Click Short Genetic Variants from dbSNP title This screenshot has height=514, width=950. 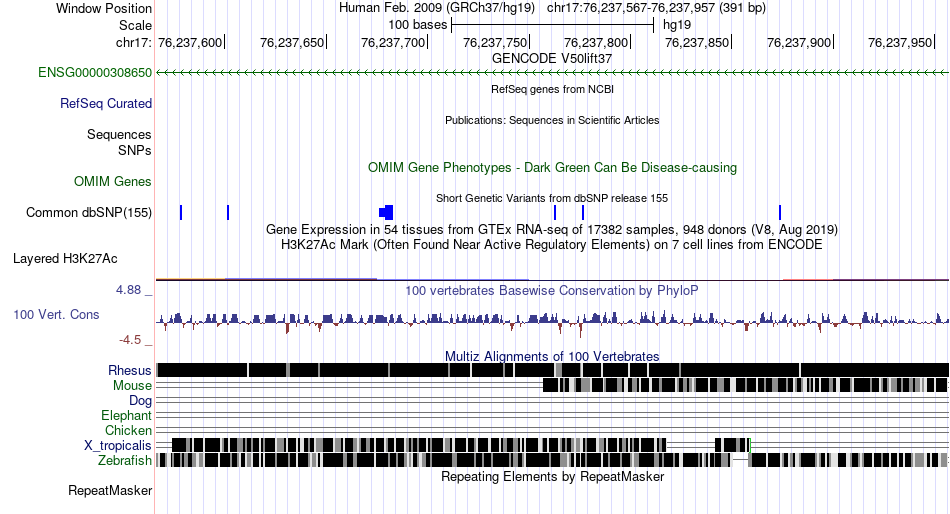click(x=552, y=198)
